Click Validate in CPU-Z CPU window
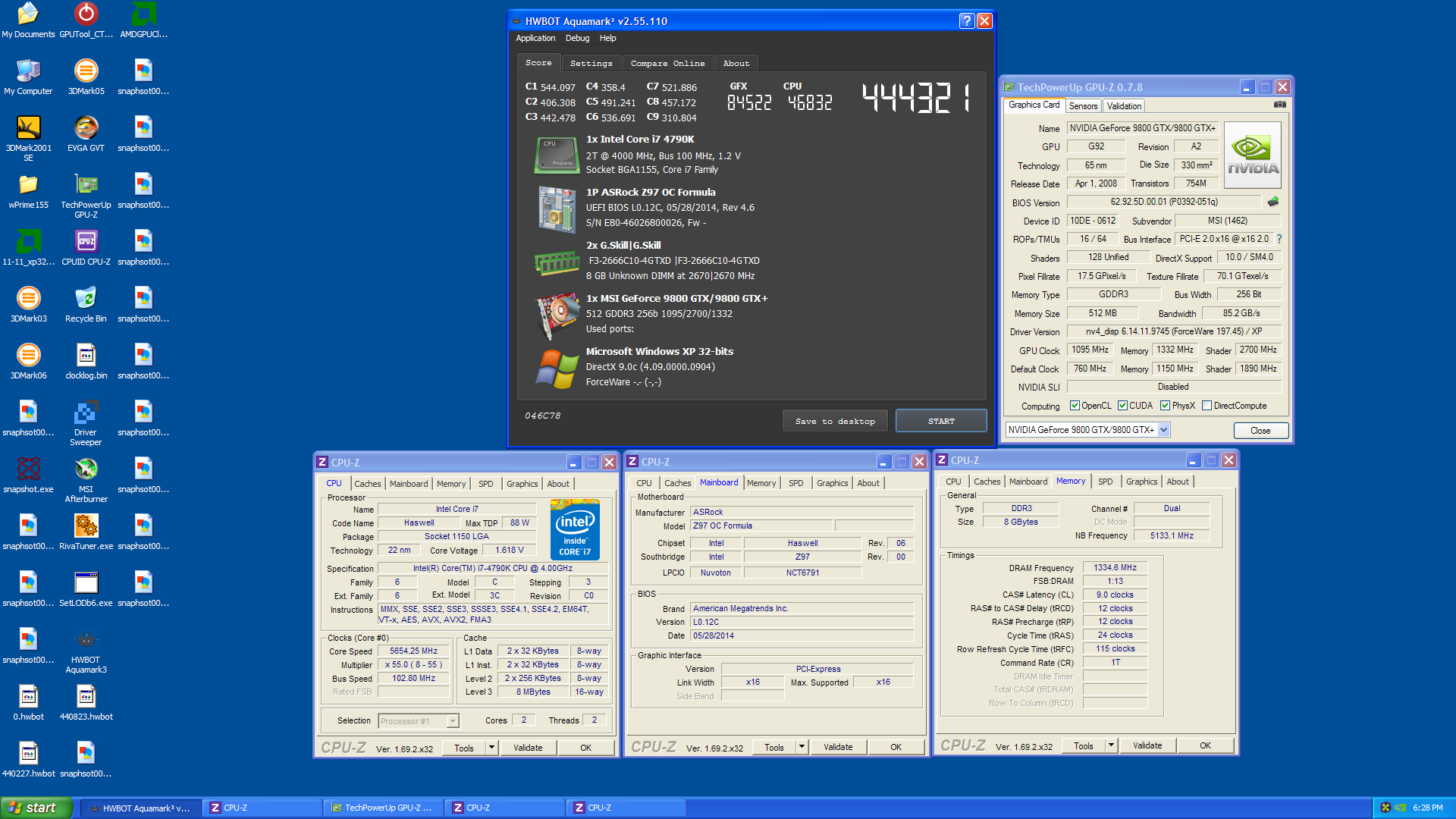 tap(528, 748)
